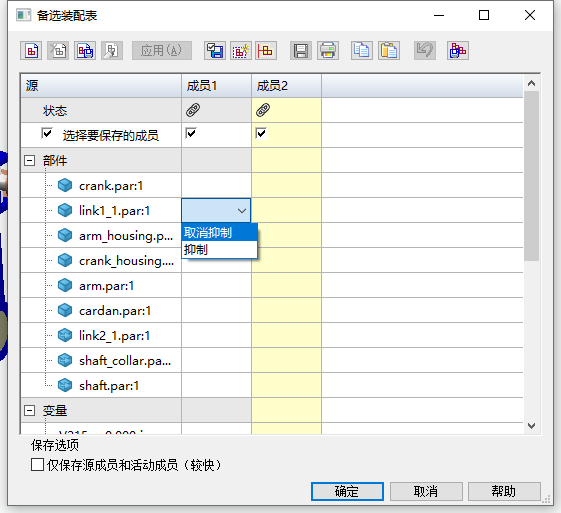Close the 备选装配表 dialog window
Screen dimensions: 561x513
tap(530, 15)
